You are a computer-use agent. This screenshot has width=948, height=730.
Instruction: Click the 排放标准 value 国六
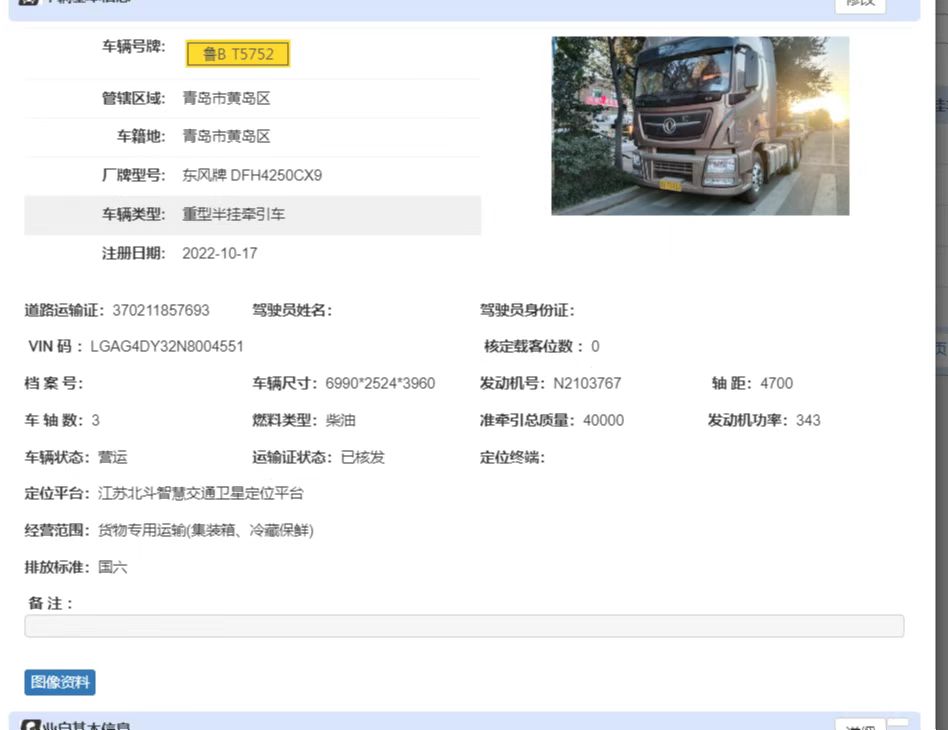113,567
